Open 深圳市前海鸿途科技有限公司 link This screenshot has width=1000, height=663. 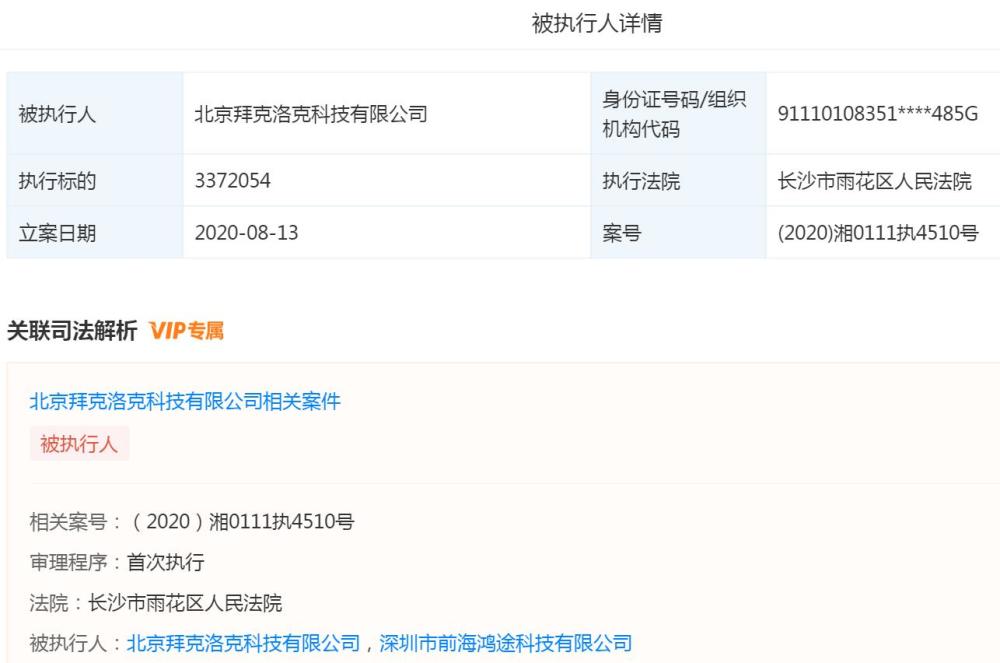point(506,643)
